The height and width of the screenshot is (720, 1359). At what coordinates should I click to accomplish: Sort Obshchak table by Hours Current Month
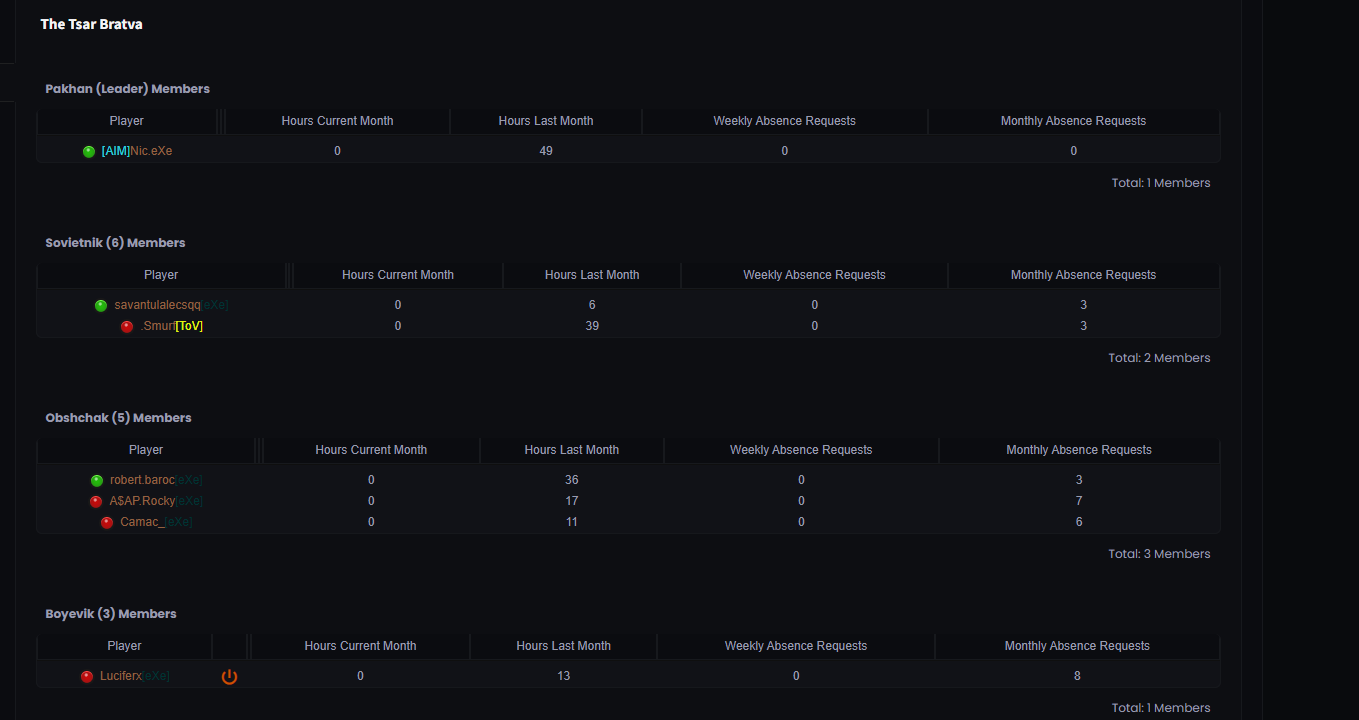371,450
